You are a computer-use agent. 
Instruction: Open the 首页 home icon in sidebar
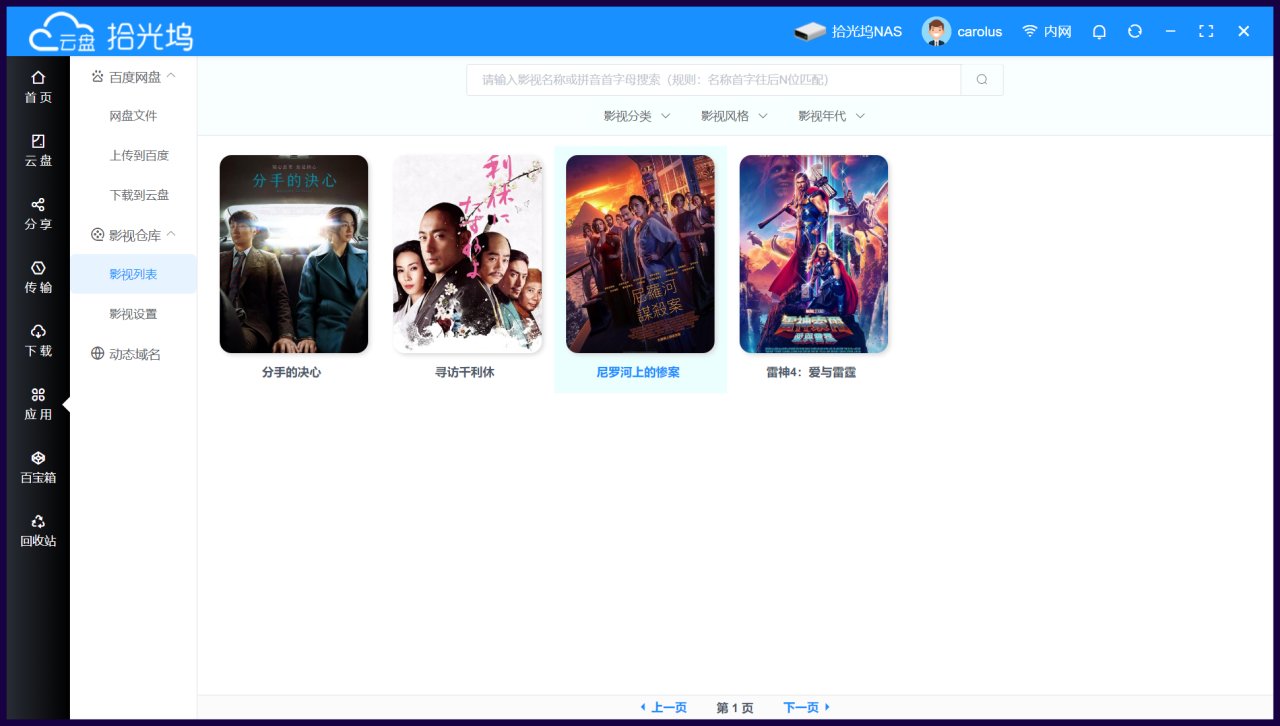pos(38,77)
